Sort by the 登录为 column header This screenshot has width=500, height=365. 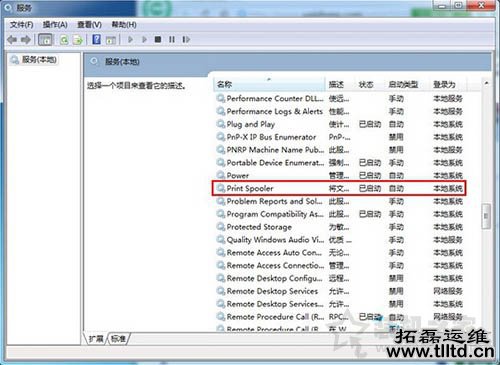448,84
